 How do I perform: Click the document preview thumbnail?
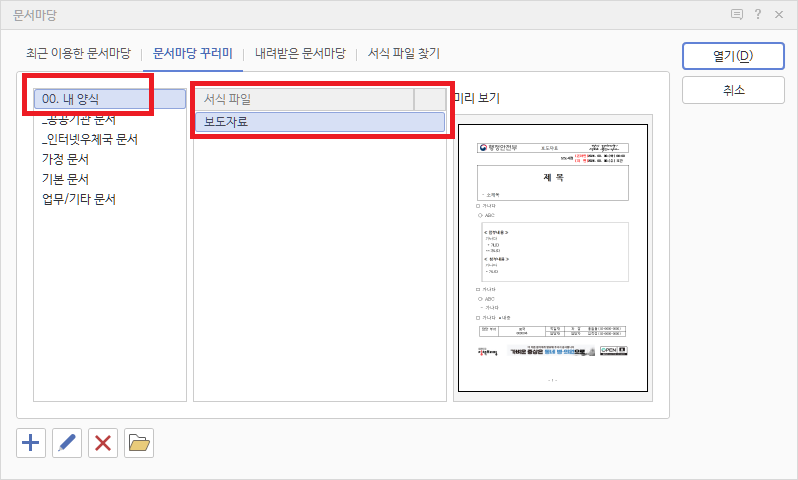pyautogui.click(x=553, y=258)
